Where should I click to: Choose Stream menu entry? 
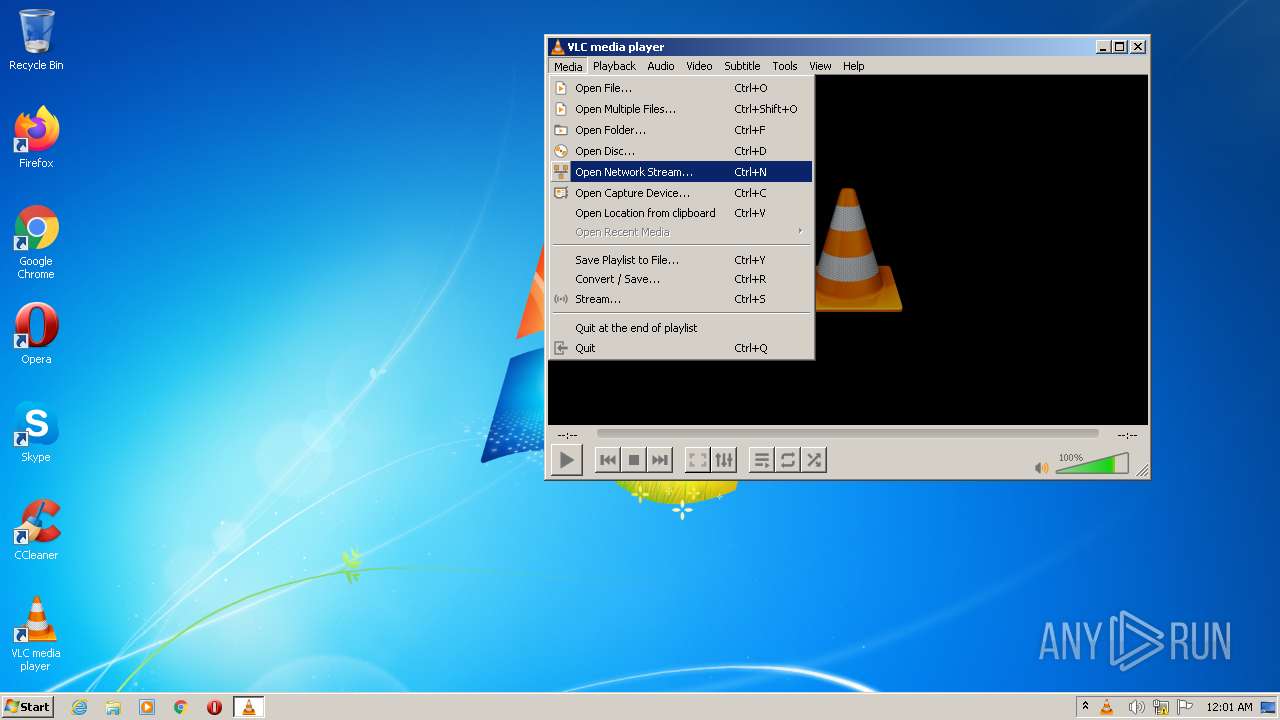click(681, 299)
